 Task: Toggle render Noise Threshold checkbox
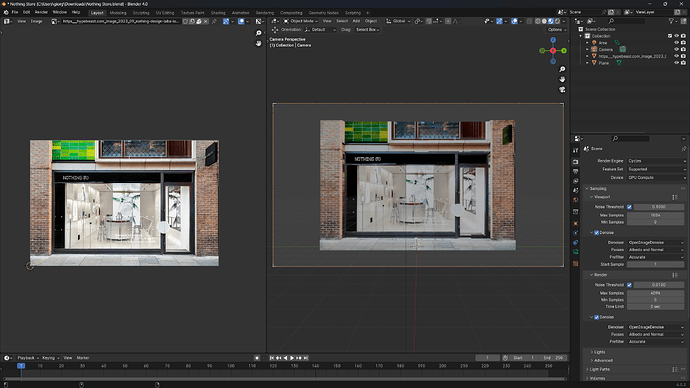(629, 285)
